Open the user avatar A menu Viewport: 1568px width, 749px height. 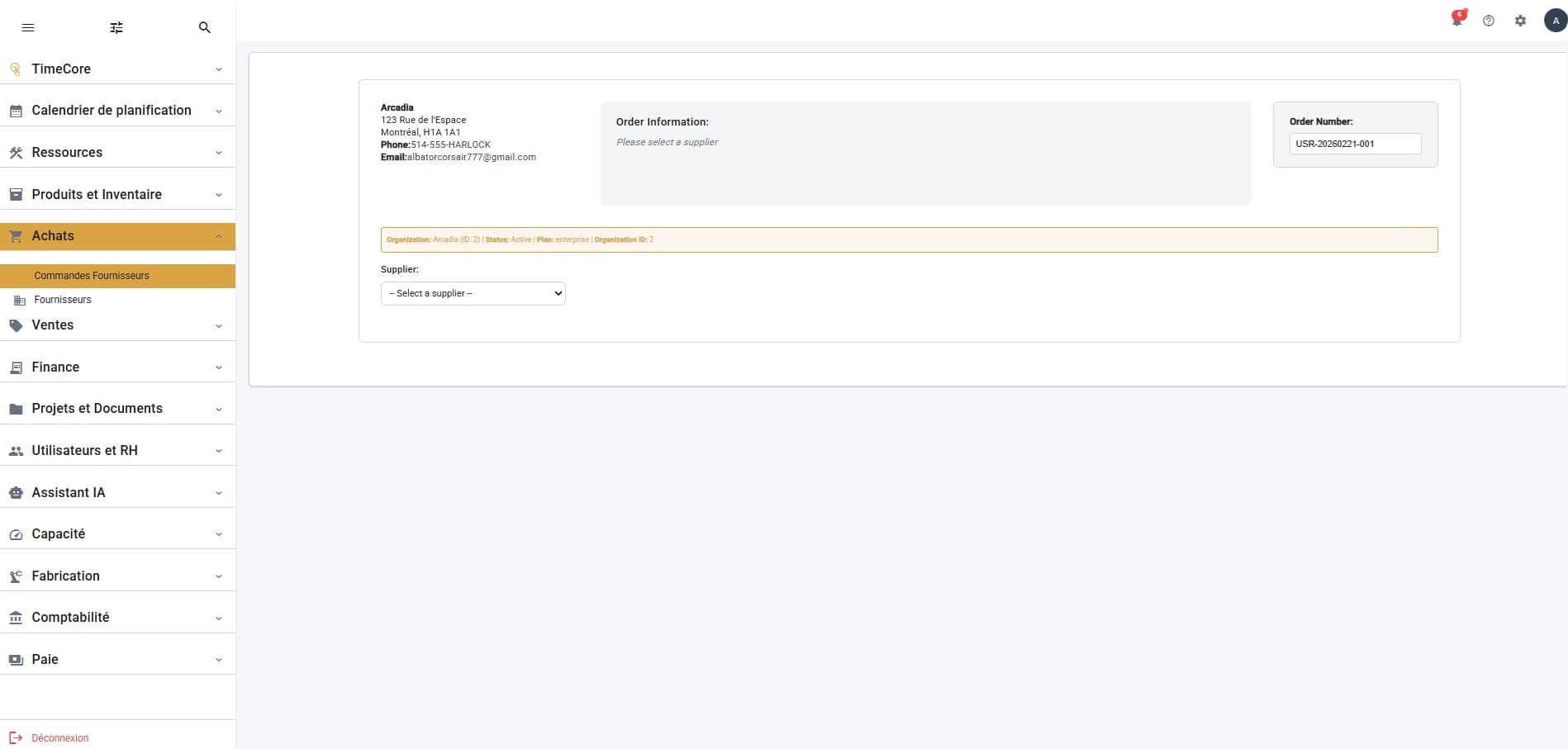pos(1556,21)
